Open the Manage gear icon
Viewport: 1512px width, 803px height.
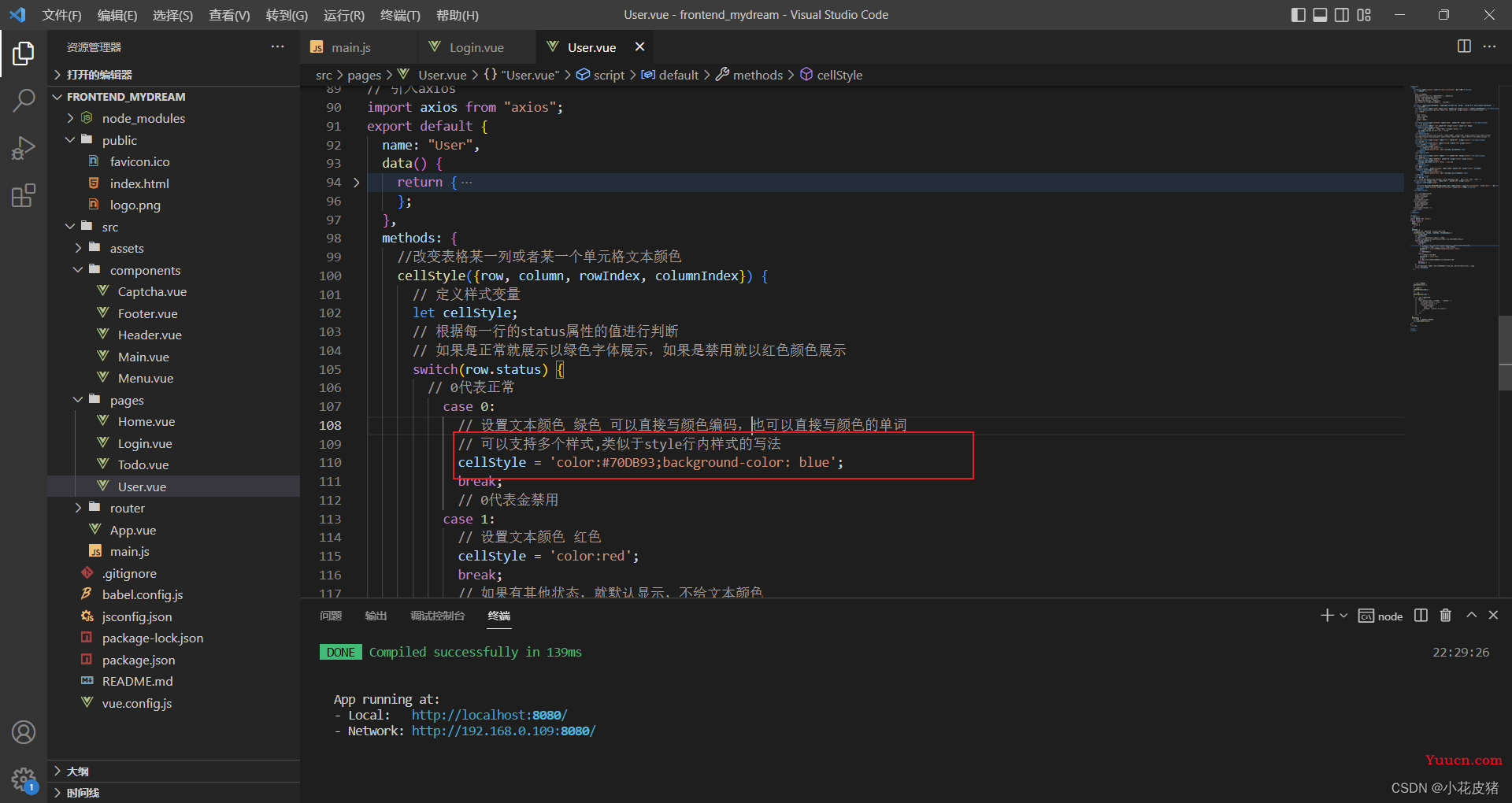[24, 779]
